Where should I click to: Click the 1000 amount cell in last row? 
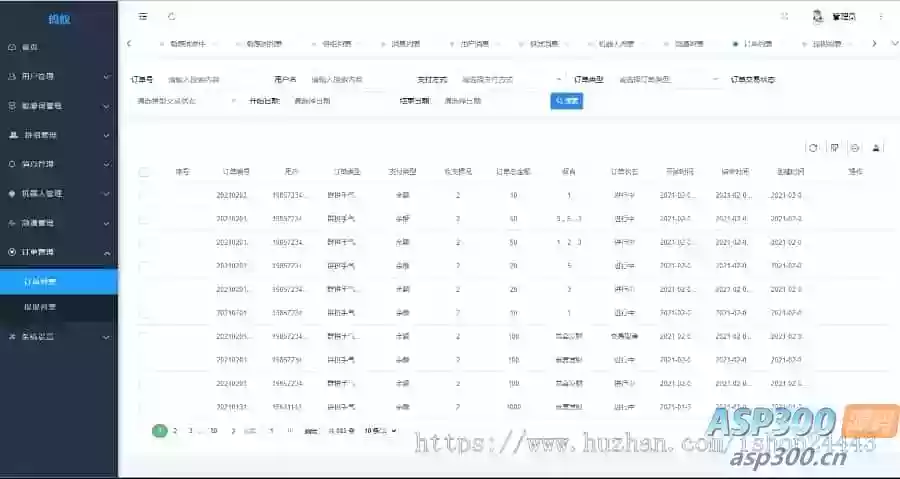click(x=514, y=407)
